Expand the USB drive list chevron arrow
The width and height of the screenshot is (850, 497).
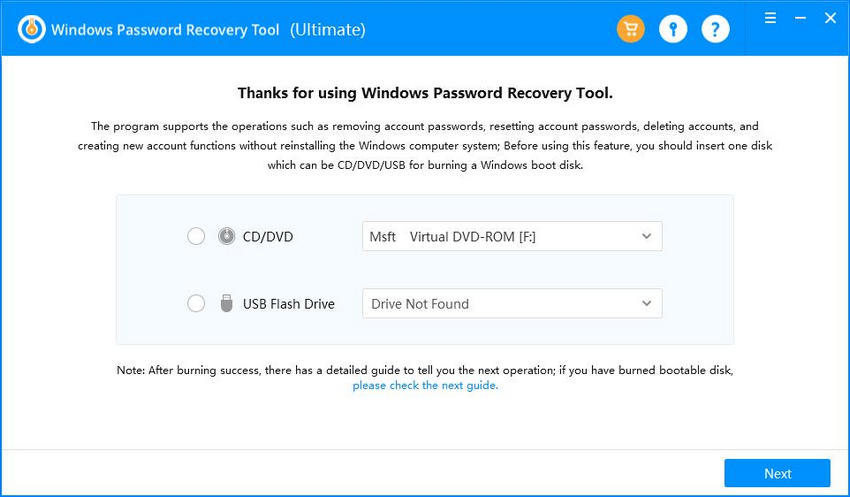[646, 304]
